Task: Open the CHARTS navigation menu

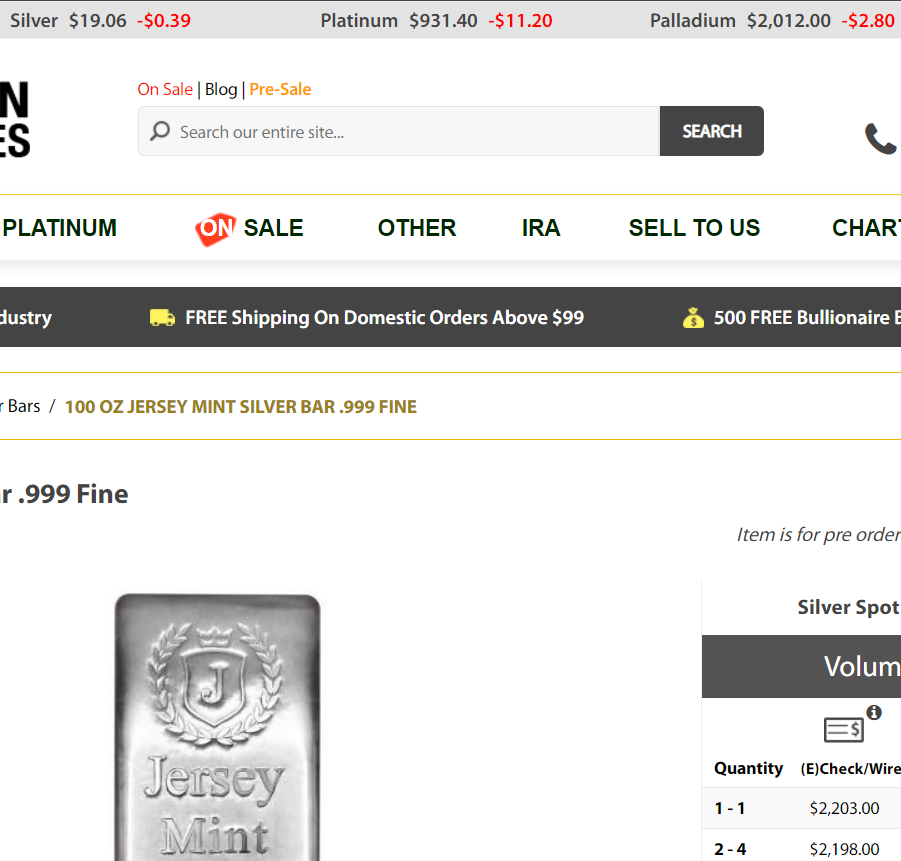Action: (866, 228)
